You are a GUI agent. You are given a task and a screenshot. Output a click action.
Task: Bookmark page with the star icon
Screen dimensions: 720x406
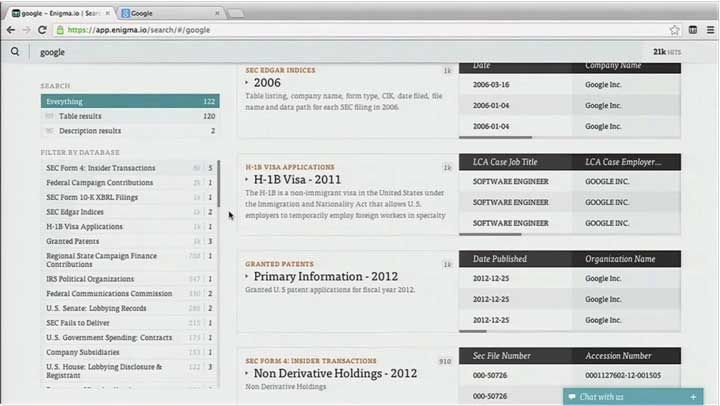coord(674,30)
